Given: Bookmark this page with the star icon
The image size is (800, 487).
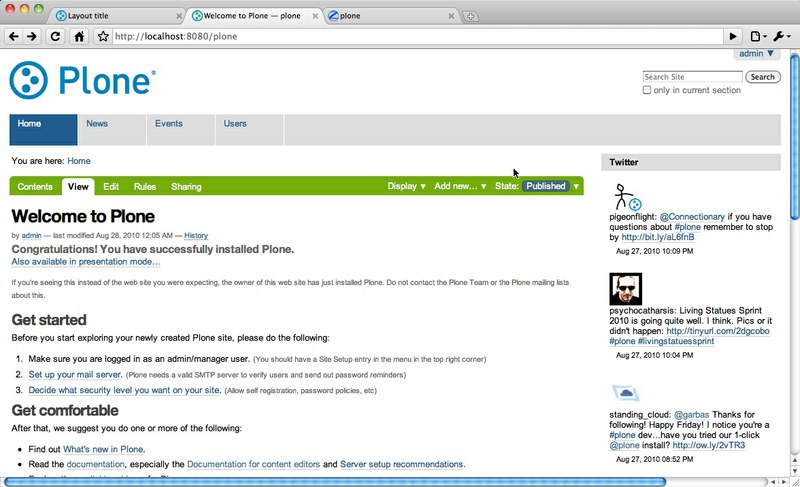Looking at the screenshot, I should pyautogui.click(x=103, y=36).
